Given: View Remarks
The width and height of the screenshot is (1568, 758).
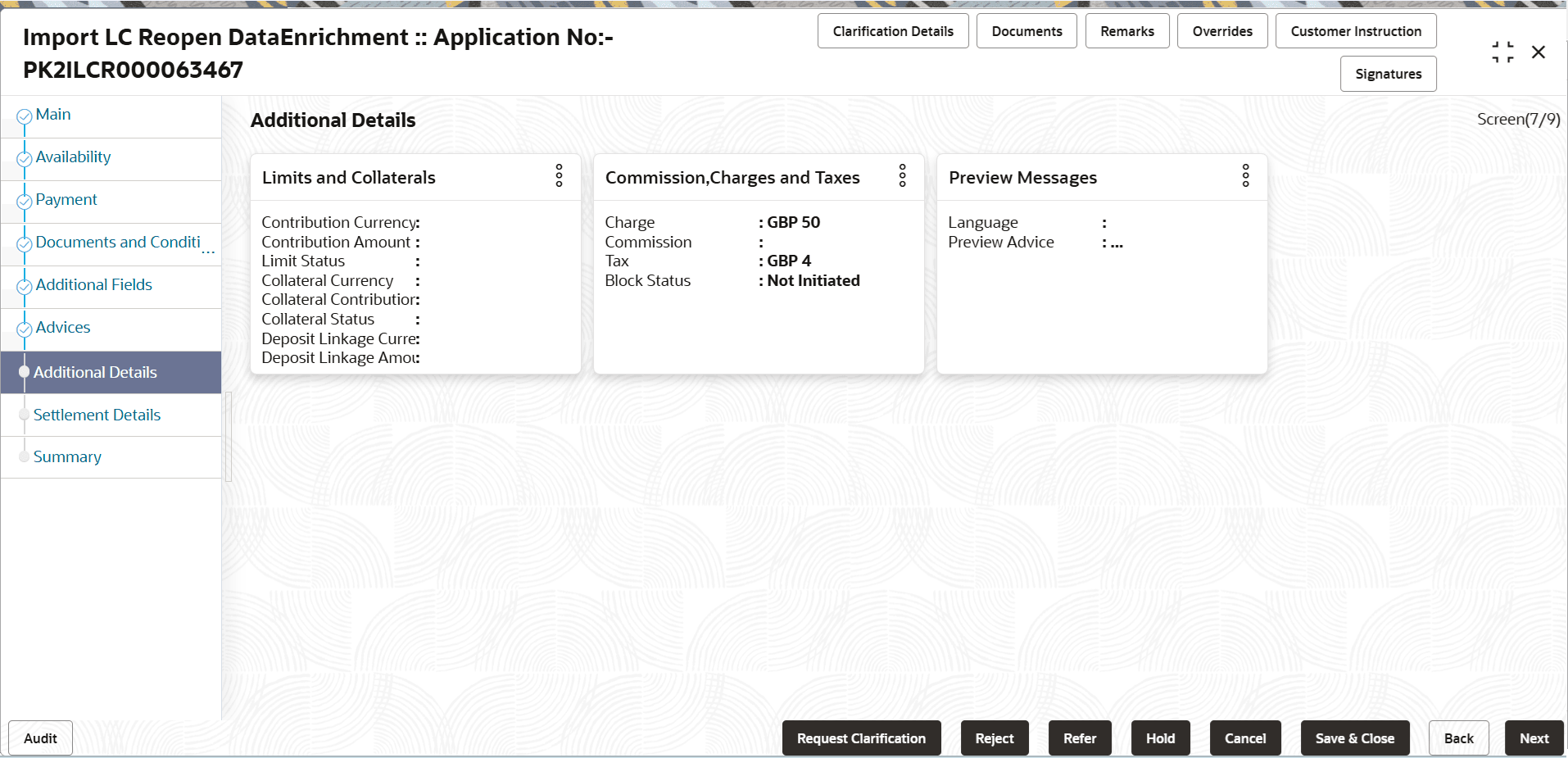Looking at the screenshot, I should tap(1127, 31).
